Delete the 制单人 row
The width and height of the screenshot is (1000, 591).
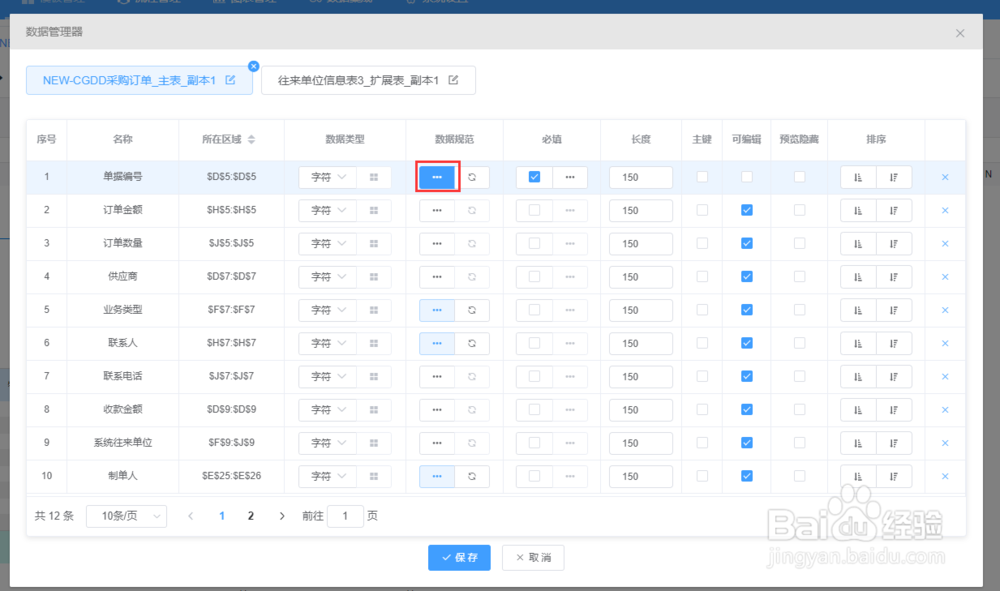945,476
